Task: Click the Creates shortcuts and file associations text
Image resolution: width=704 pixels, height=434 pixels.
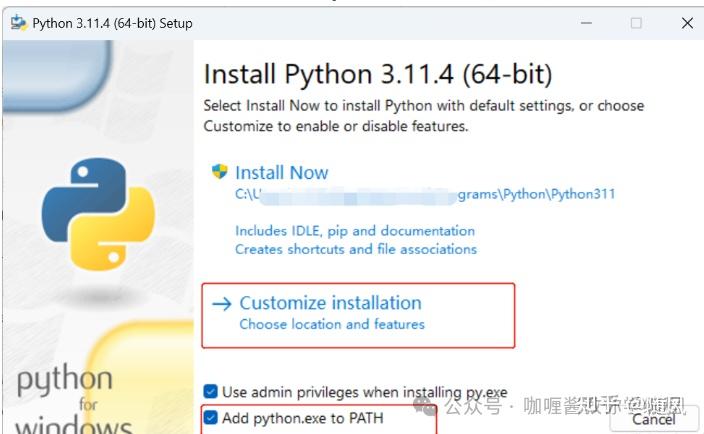Action: tap(356, 249)
